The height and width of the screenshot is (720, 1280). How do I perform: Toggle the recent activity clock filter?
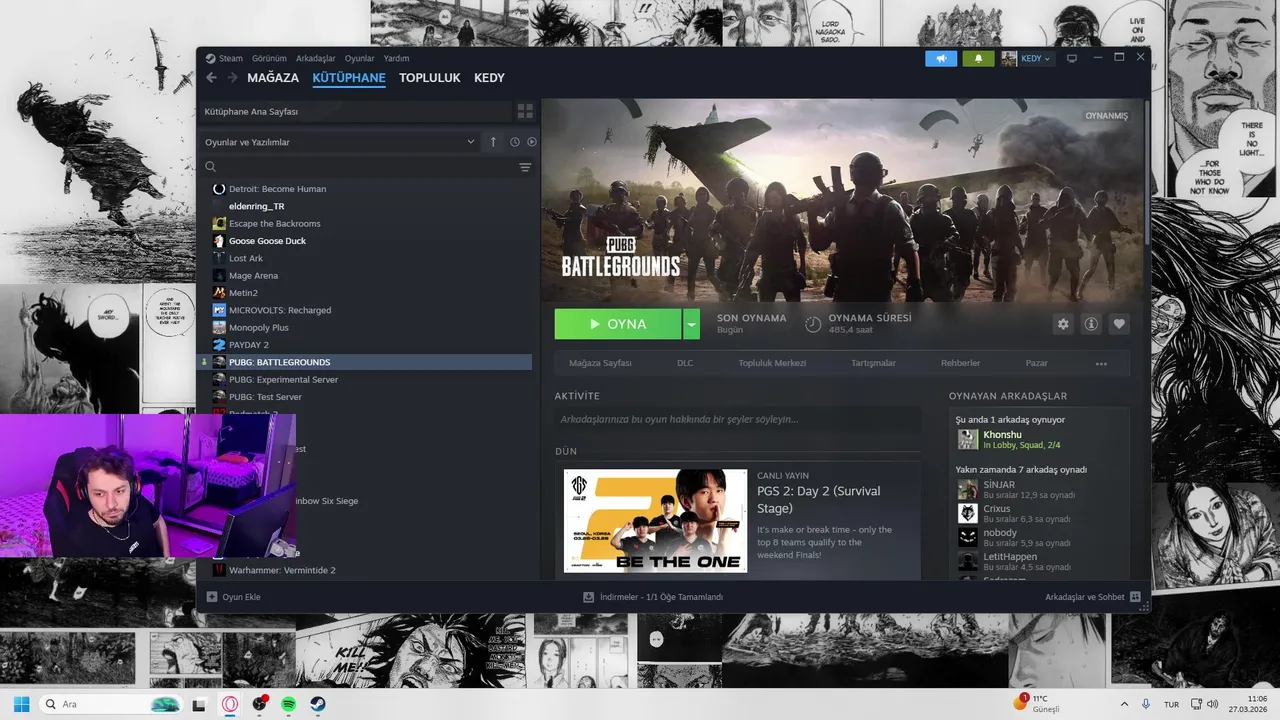pyautogui.click(x=515, y=142)
